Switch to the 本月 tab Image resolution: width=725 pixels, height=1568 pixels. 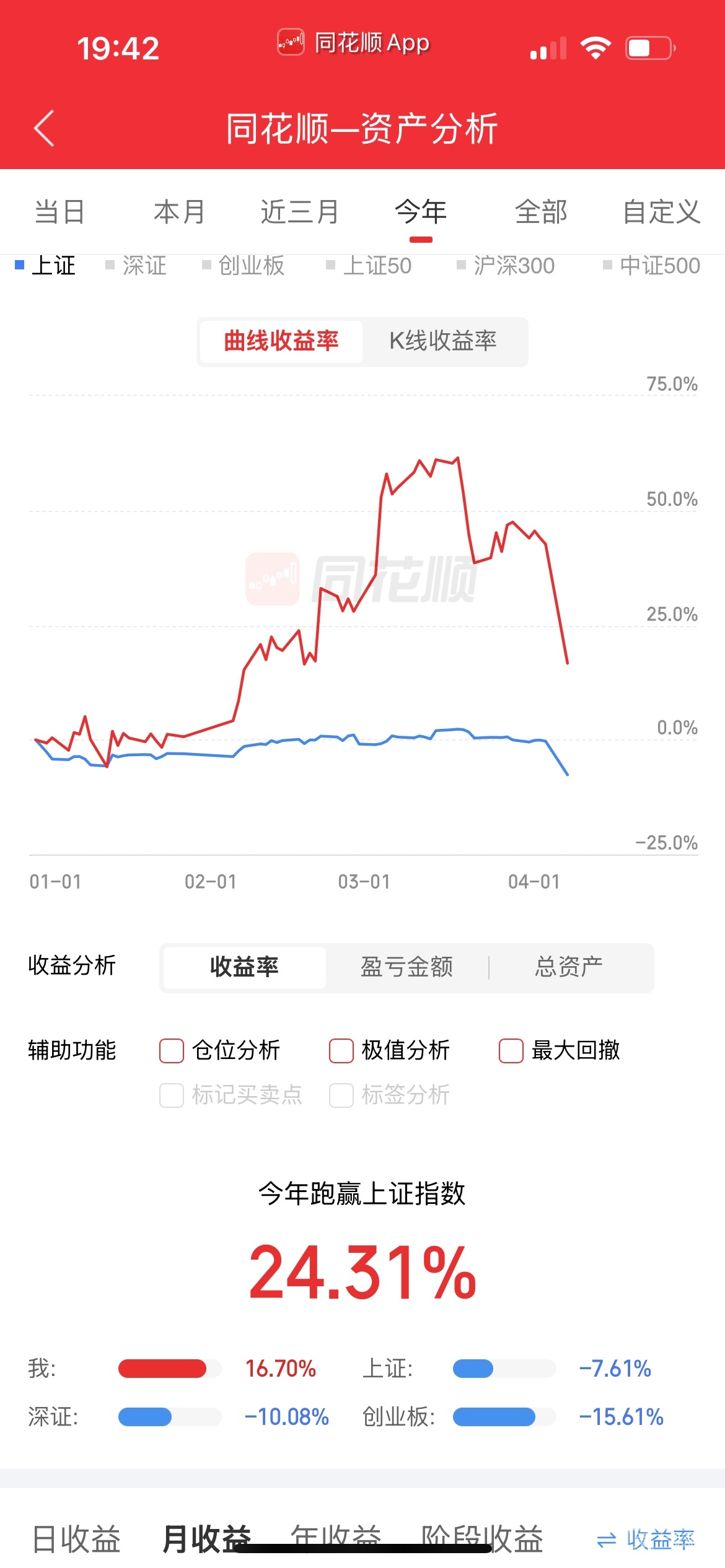[179, 212]
